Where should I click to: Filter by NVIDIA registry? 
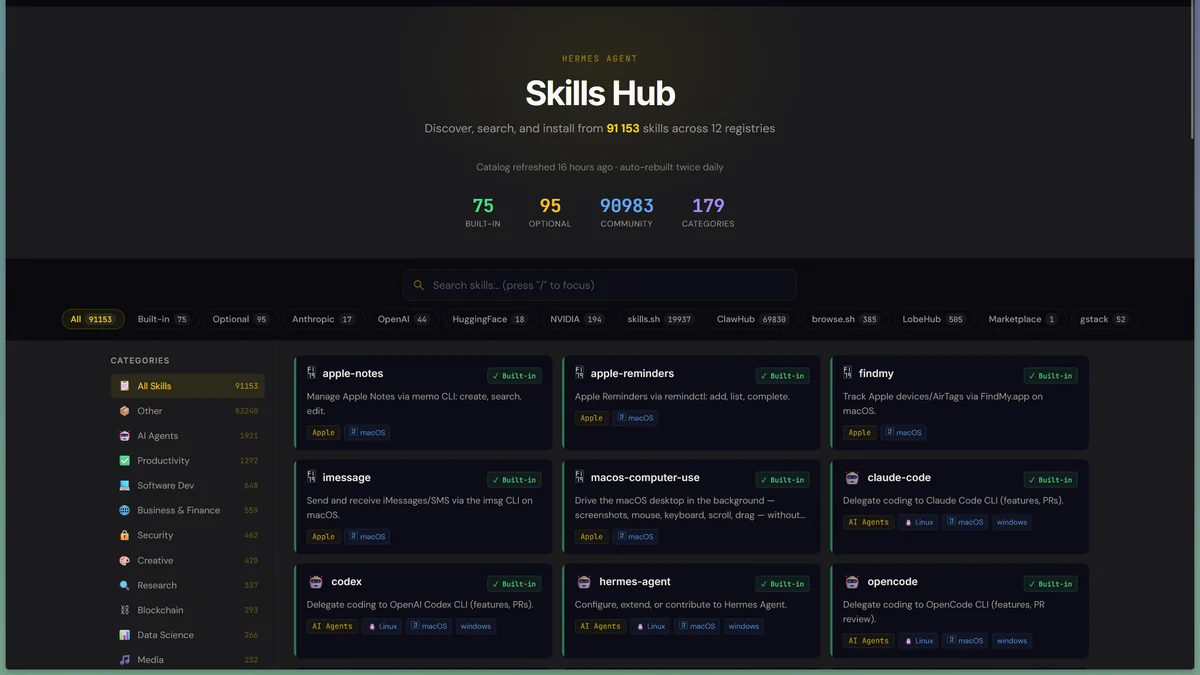[577, 319]
